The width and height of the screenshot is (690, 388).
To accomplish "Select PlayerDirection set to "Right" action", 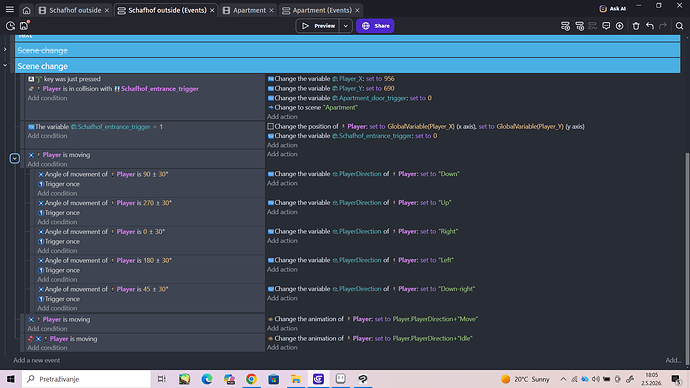I will click(363, 231).
